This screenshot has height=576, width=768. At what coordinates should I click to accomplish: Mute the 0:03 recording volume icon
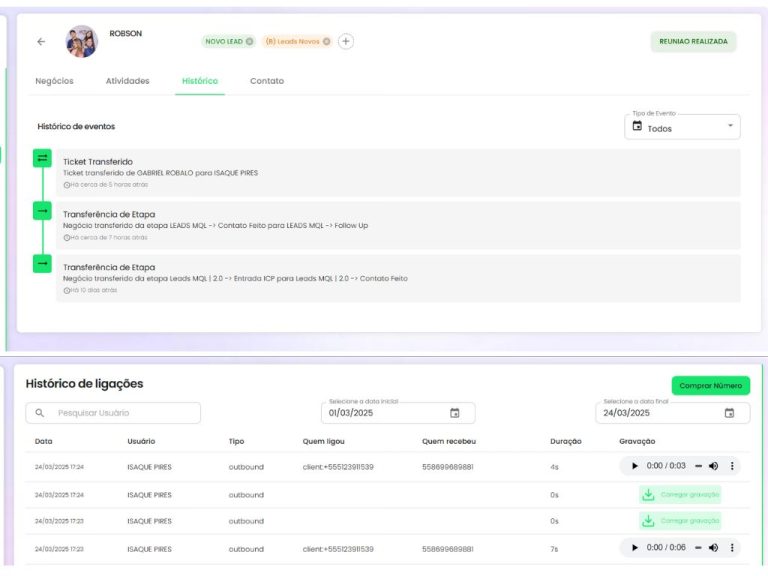pyautogui.click(x=714, y=466)
